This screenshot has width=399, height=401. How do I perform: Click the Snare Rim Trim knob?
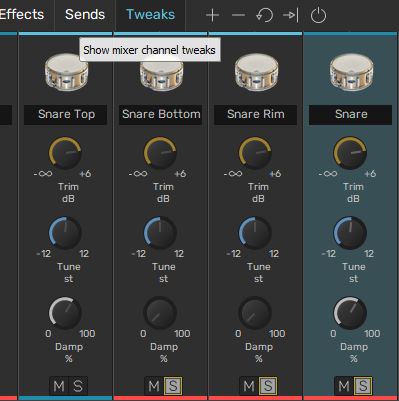tap(255, 153)
